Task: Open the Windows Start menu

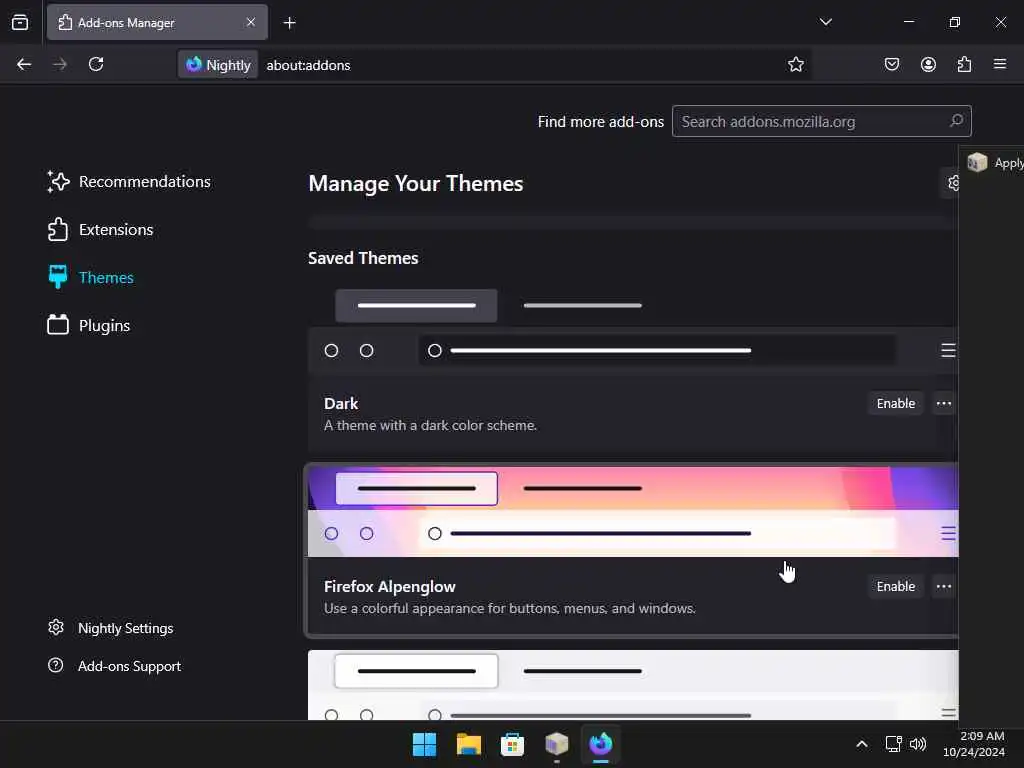Action: pos(424,744)
